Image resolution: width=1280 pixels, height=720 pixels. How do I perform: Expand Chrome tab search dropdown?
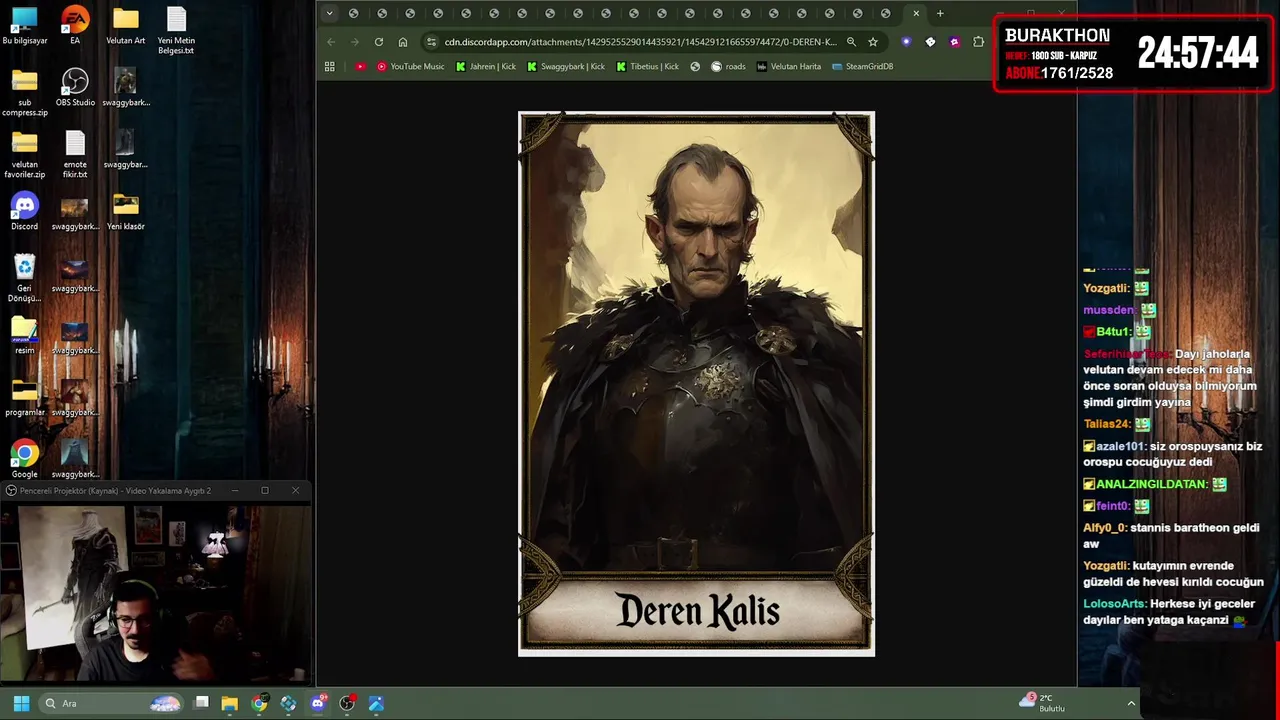coord(329,14)
